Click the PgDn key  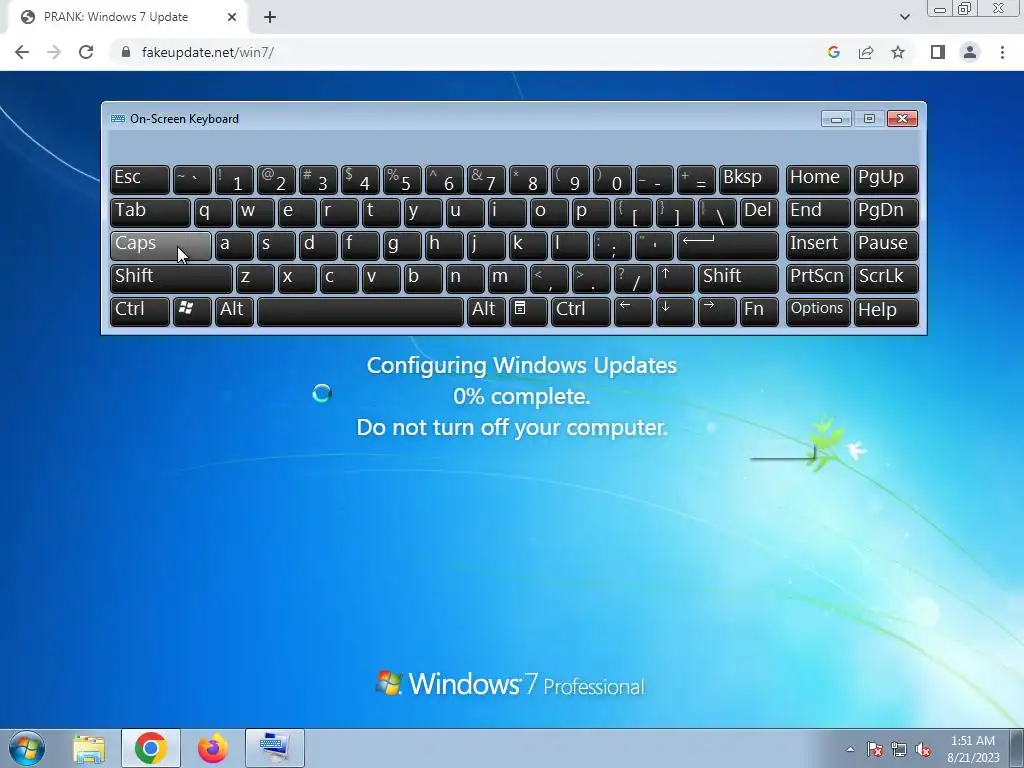click(886, 212)
